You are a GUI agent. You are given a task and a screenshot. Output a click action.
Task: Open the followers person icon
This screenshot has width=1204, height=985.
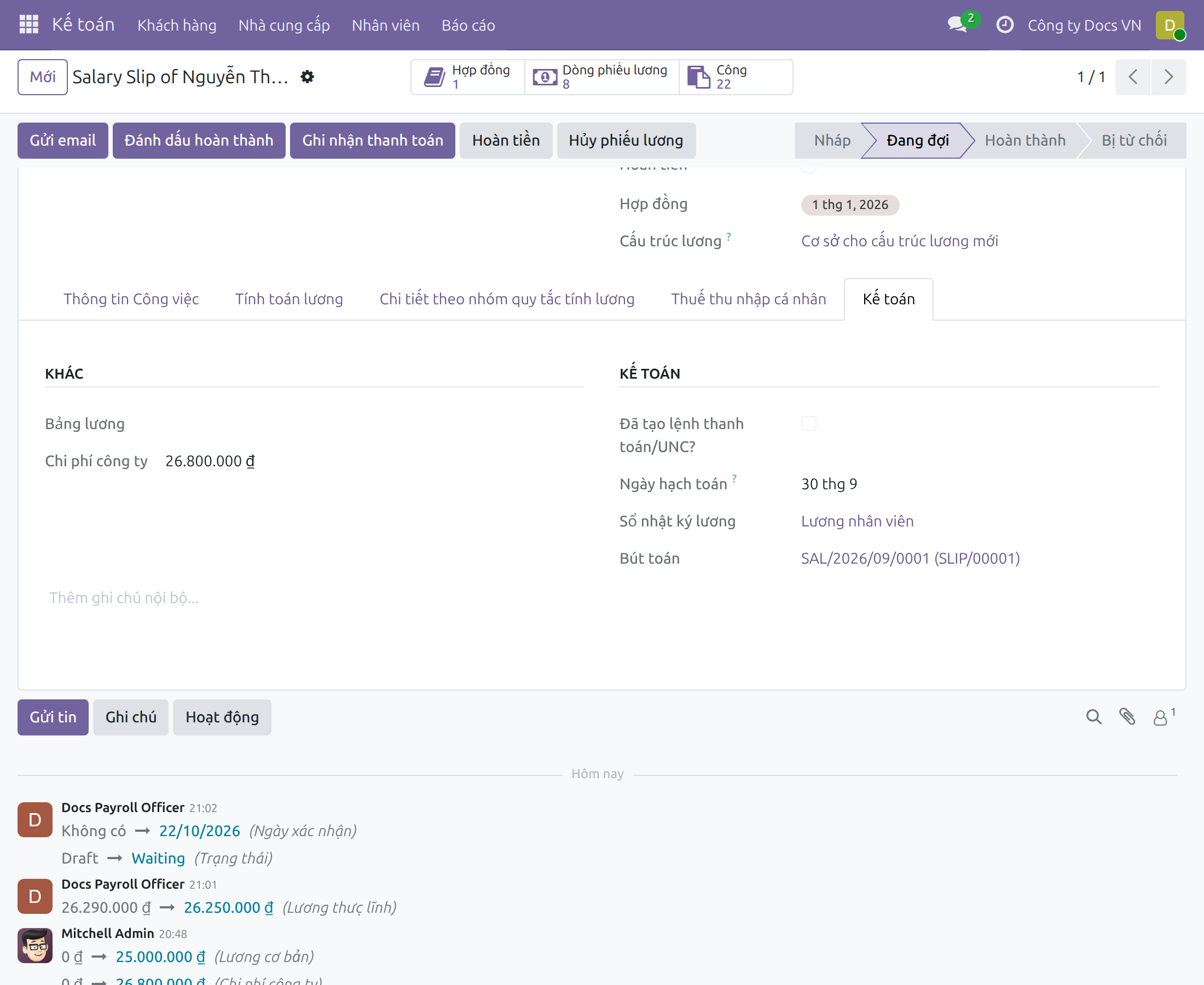[1164, 717]
